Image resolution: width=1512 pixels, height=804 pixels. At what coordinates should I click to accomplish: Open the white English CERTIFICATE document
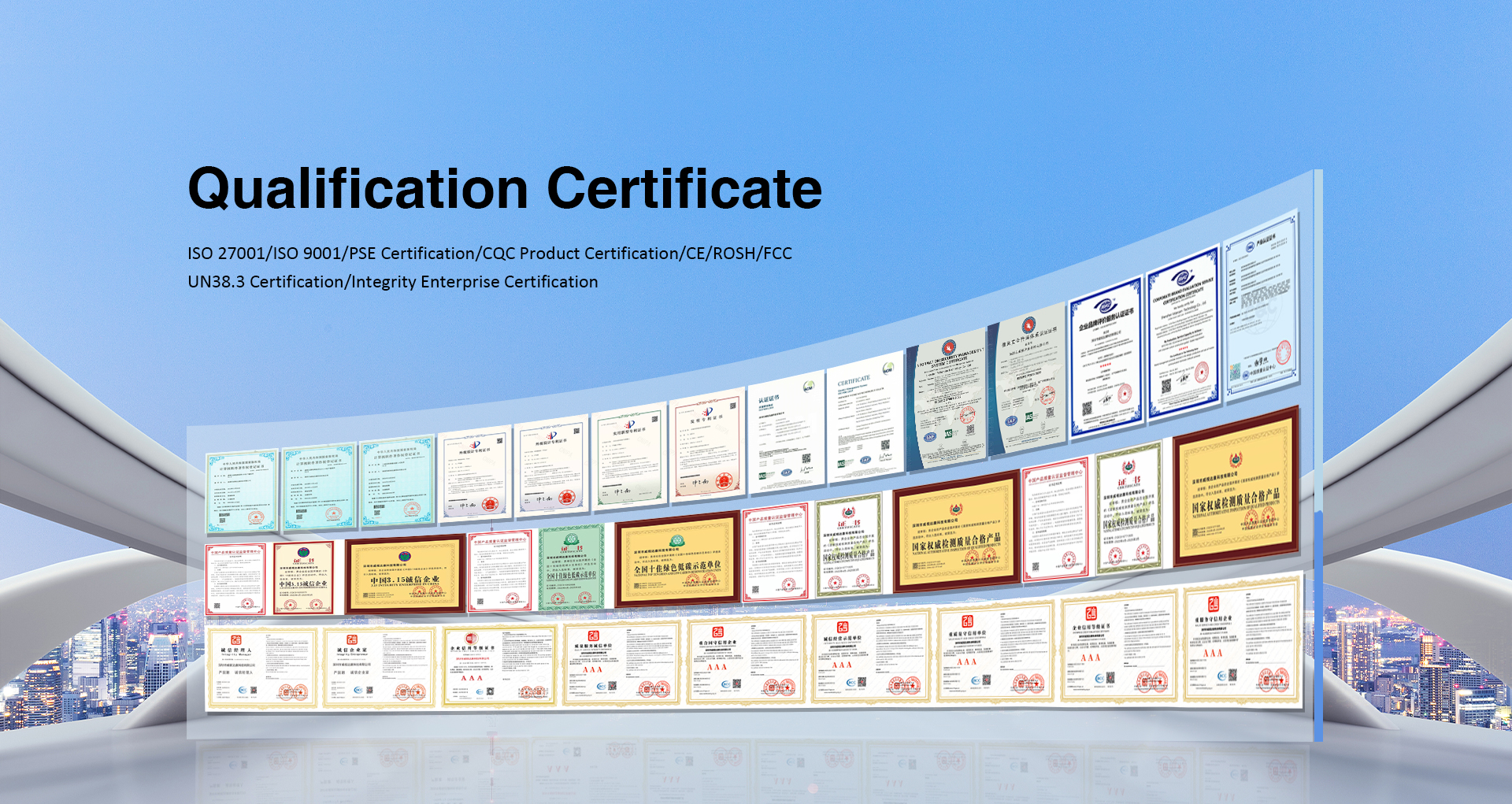pyautogui.click(x=865, y=420)
